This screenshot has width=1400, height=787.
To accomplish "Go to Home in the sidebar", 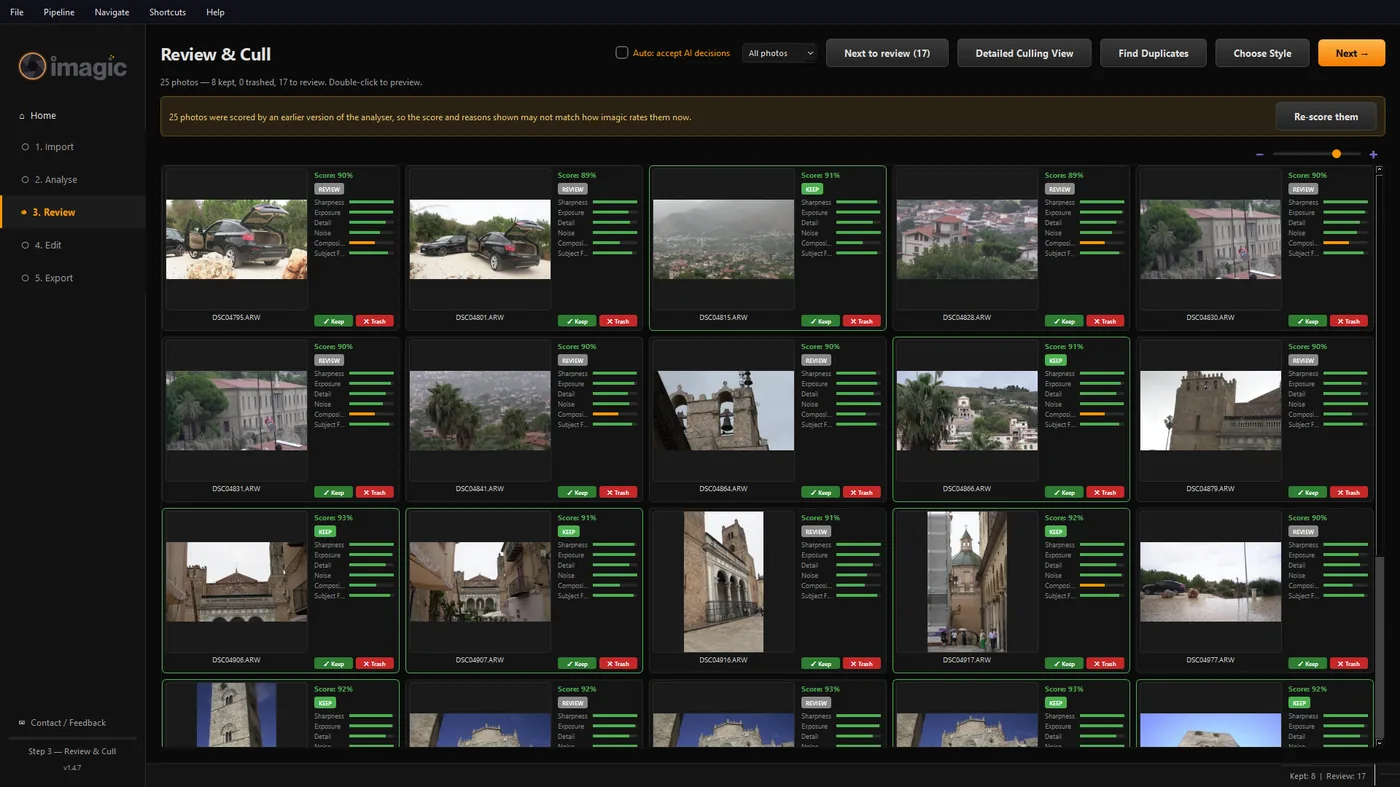I will (72, 115).
